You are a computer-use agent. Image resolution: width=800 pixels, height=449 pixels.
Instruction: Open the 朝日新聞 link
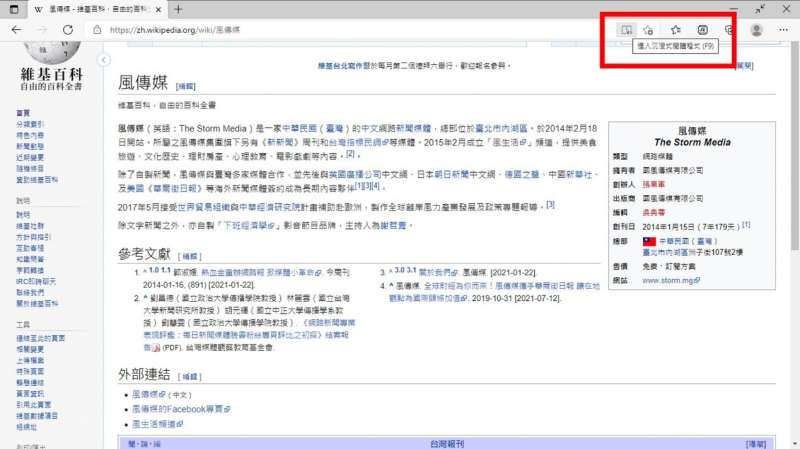[x=452, y=174]
